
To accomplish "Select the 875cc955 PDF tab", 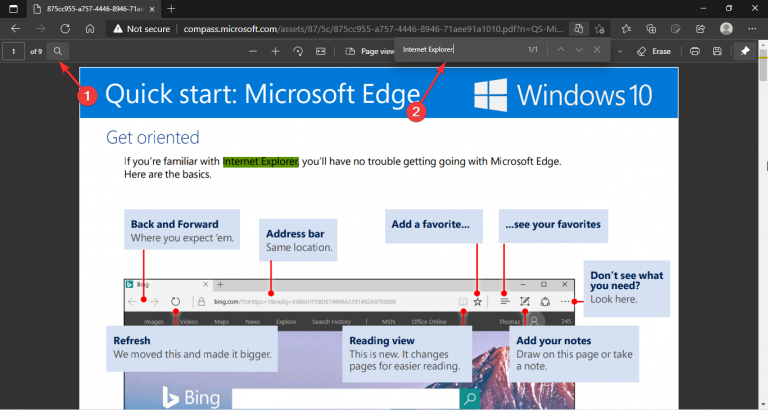I will pyautogui.click(x=93, y=9).
